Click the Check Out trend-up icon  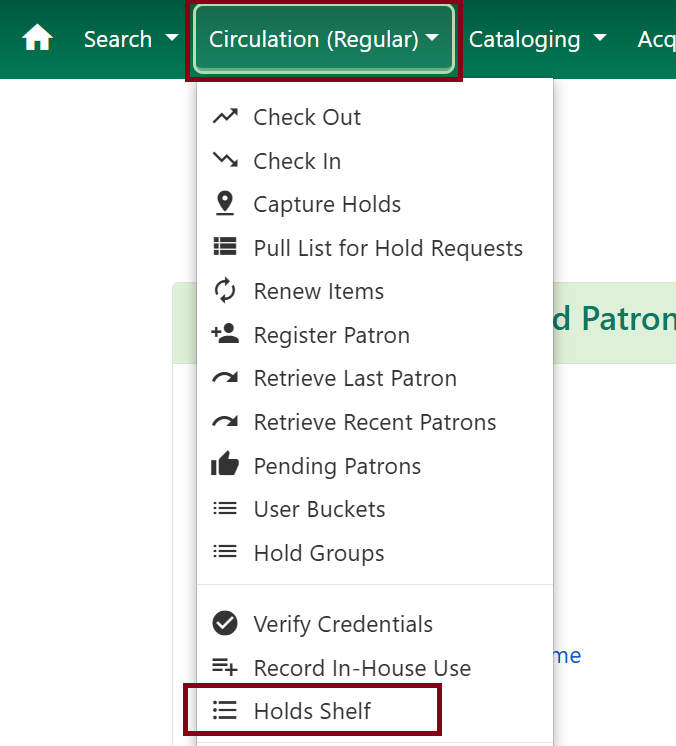click(225, 117)
